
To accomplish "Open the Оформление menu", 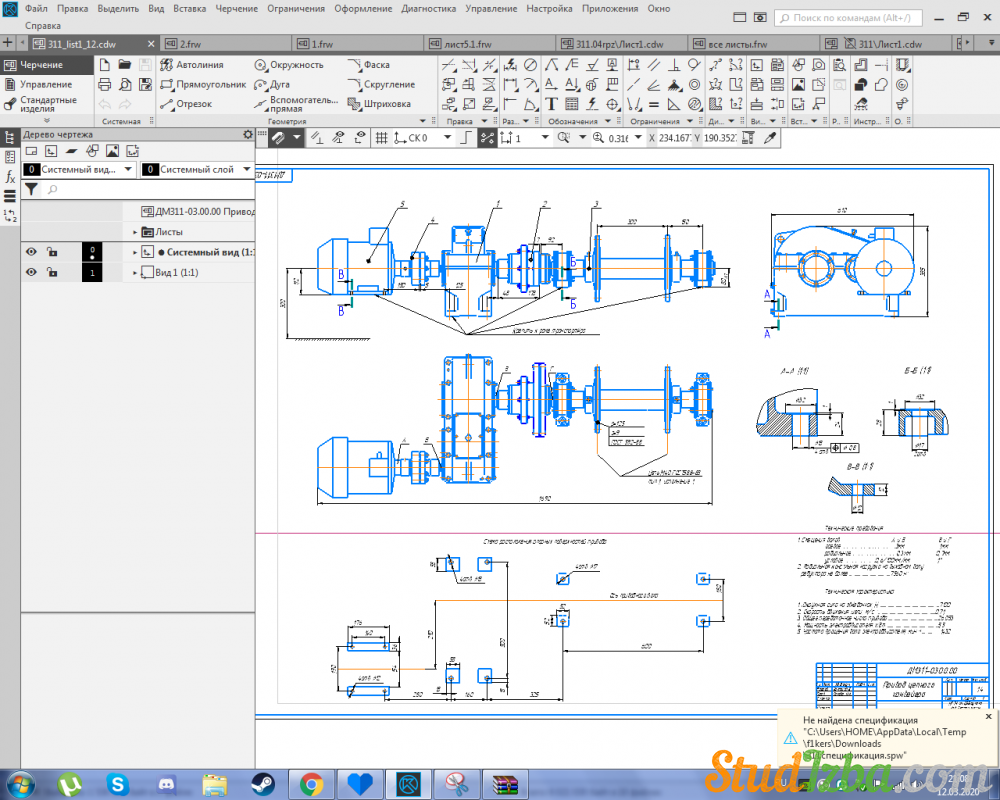I will pyautogui.click(x=362, y=8).
